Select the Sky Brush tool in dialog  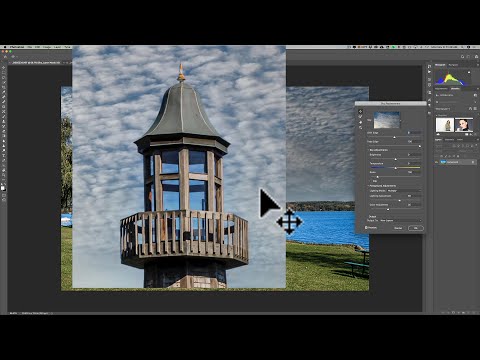tap(360, 117)
